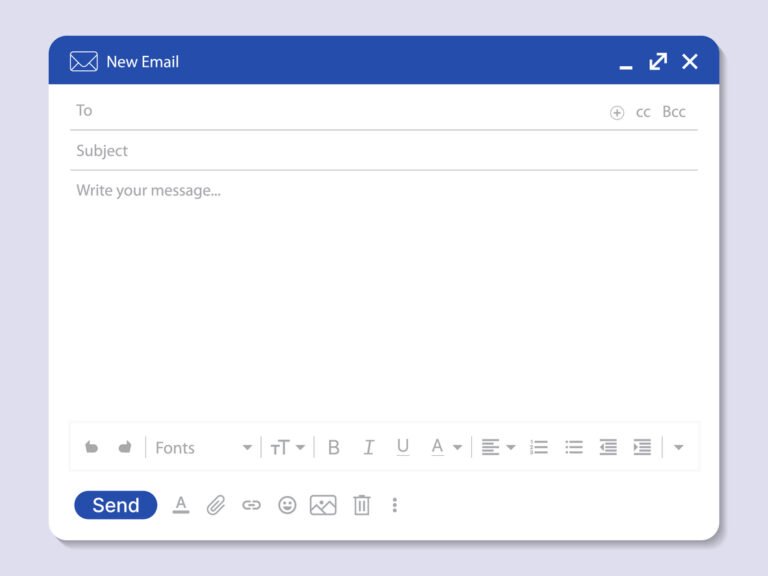Minimize the New Email window
The width and height of the screenshot is (768, 576).
click(625, 67)
